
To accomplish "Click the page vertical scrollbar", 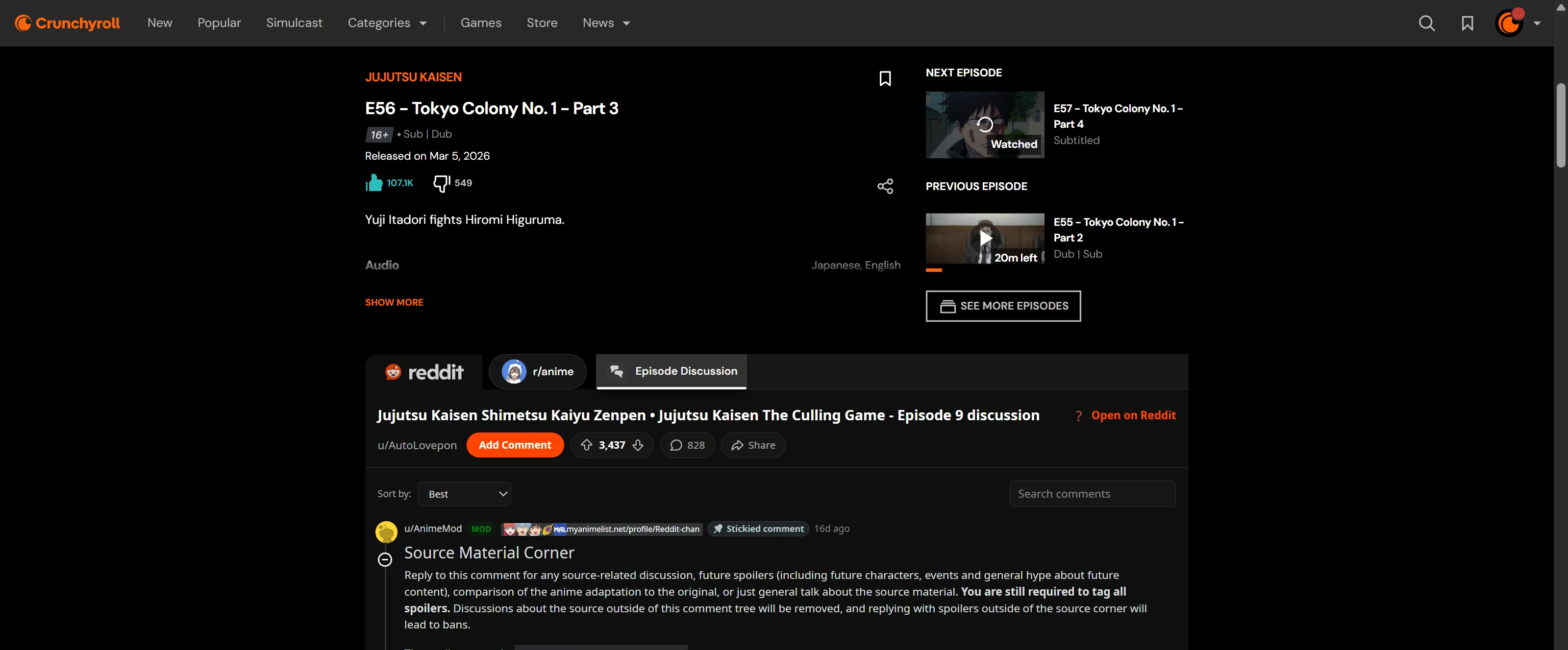I will [x=1561, y=124].
